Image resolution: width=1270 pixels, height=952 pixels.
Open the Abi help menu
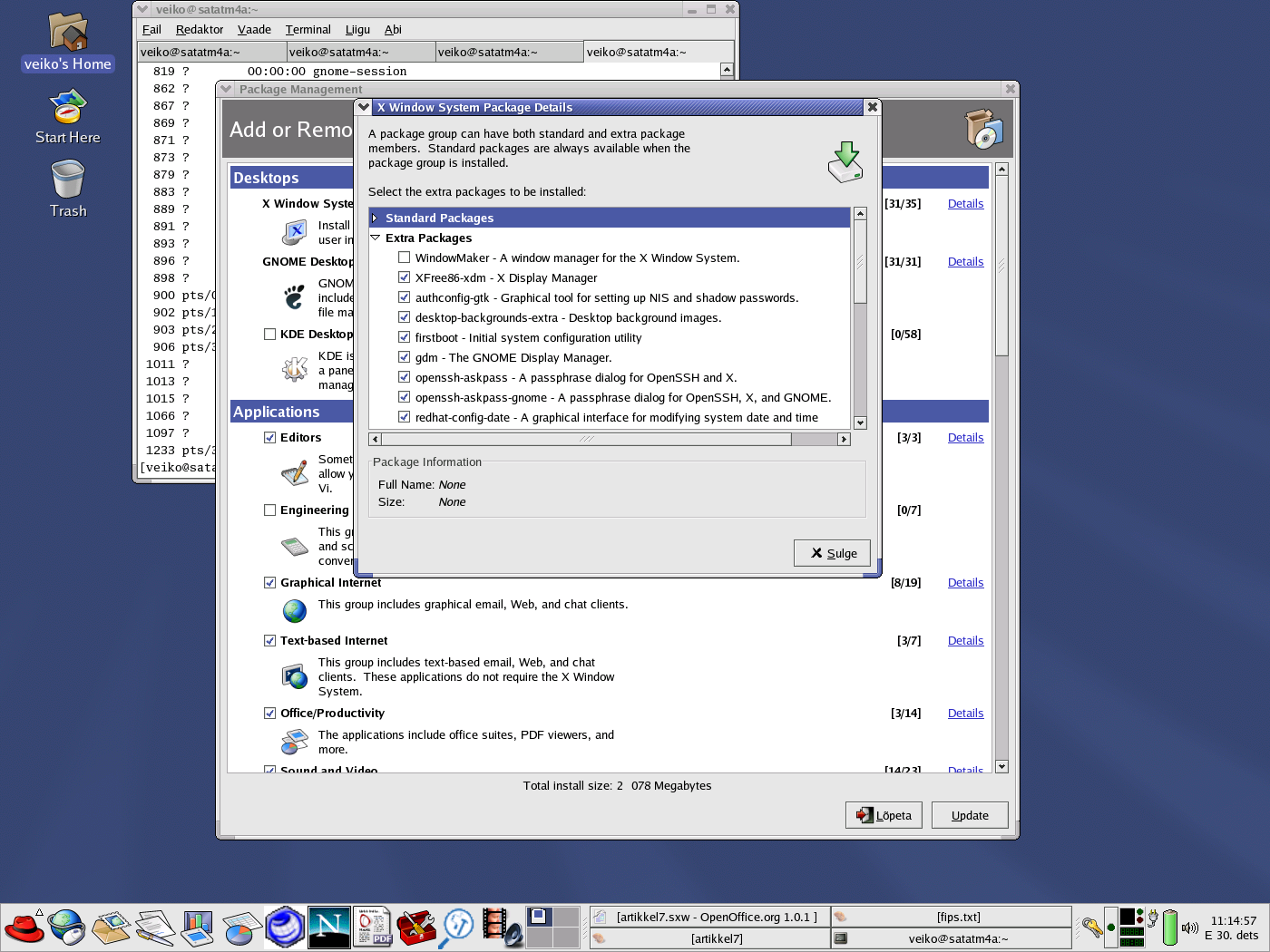pyautogui.click(x=393, y=29)
